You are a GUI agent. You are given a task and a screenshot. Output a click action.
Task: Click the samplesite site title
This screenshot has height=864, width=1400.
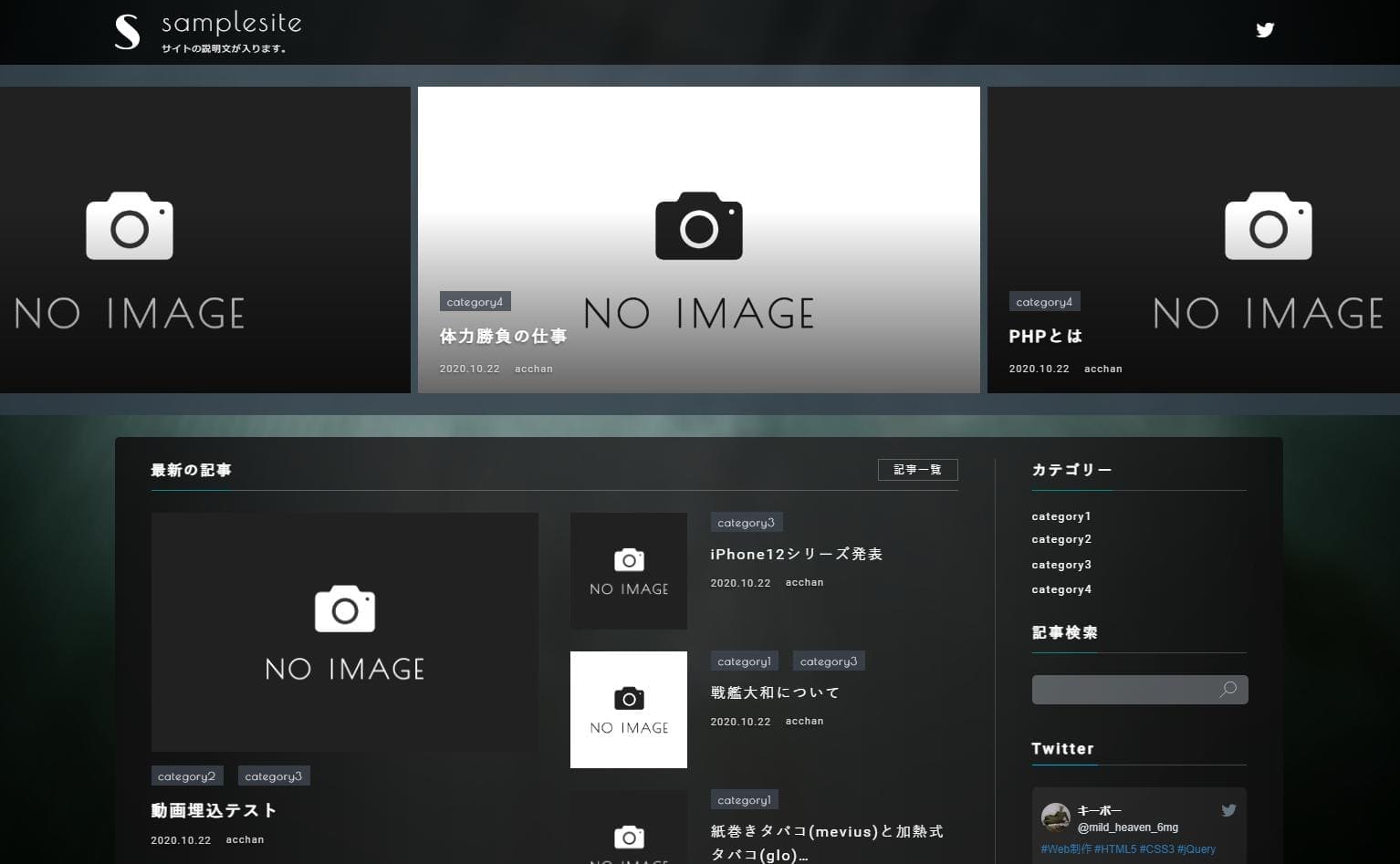point(232,24)
